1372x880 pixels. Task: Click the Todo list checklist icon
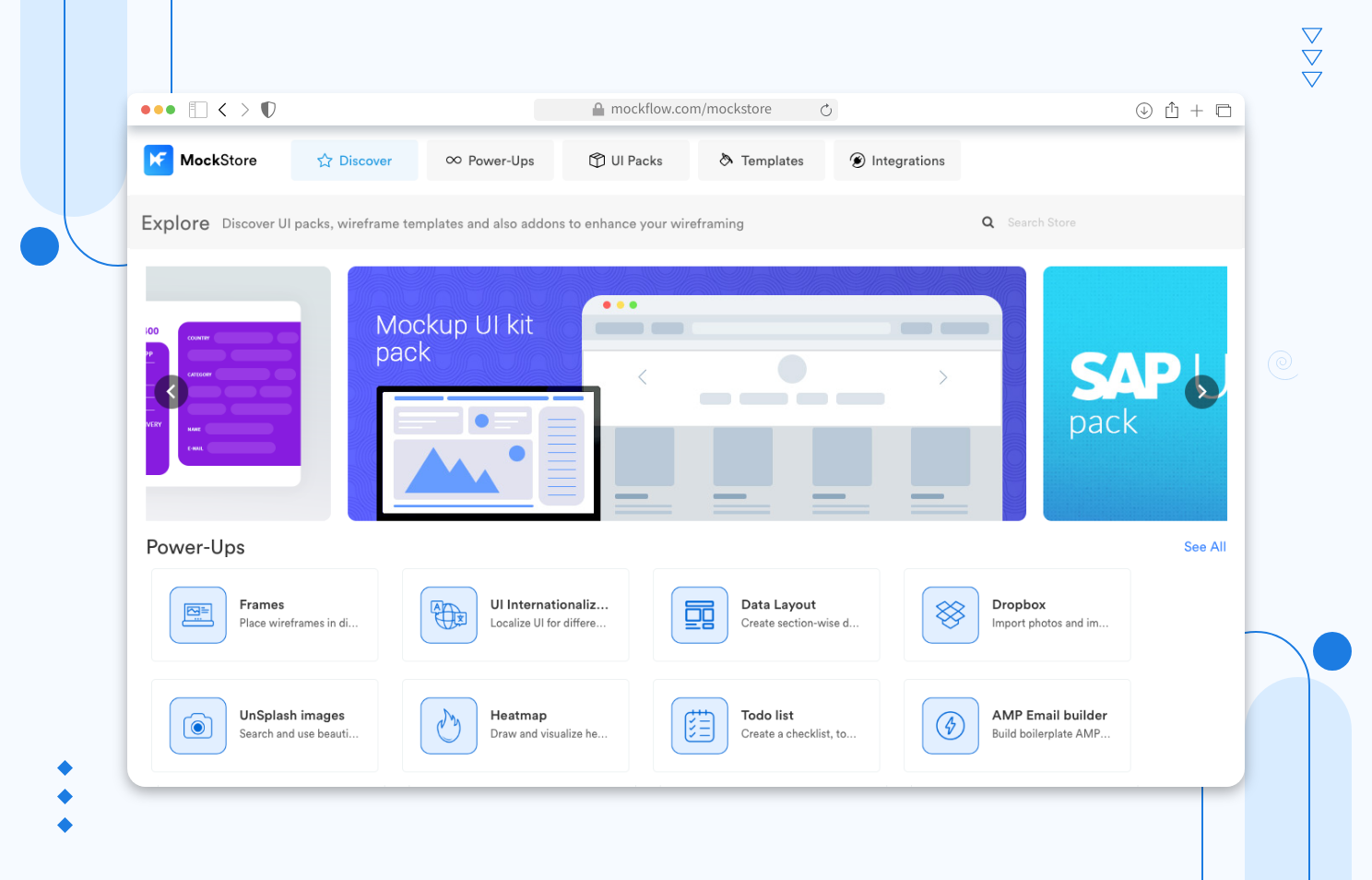click(700, 726)
